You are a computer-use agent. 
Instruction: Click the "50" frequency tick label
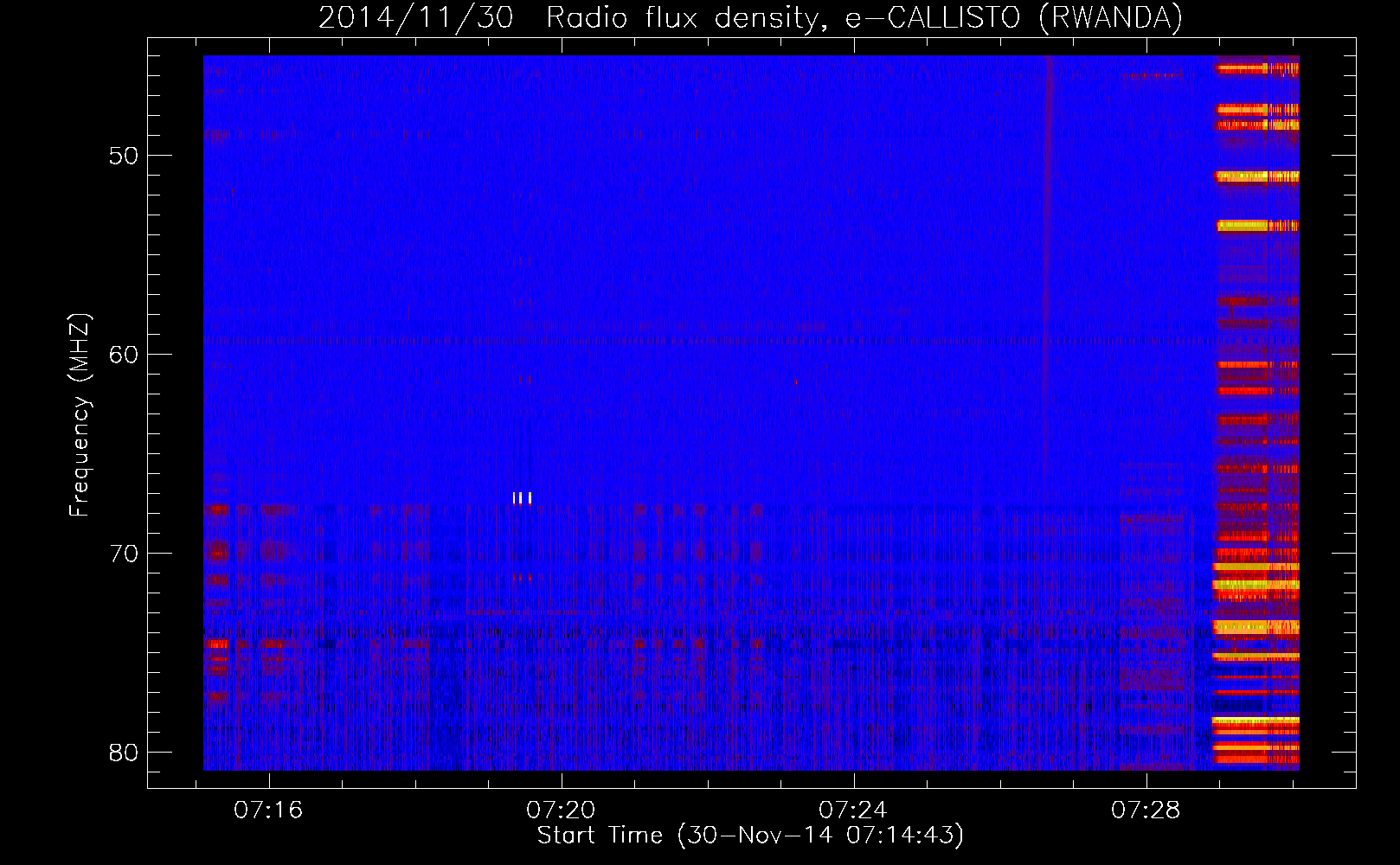click(125, 156)
